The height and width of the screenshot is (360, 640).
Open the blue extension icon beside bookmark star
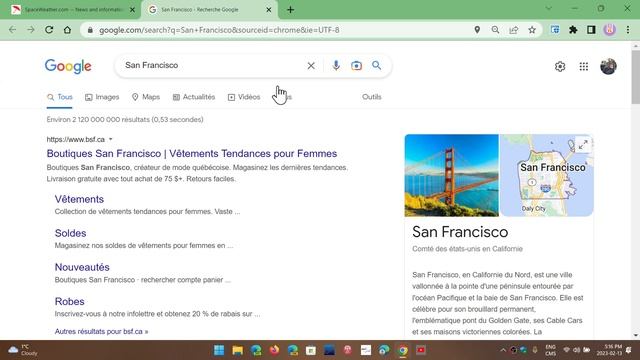(555, 30)
